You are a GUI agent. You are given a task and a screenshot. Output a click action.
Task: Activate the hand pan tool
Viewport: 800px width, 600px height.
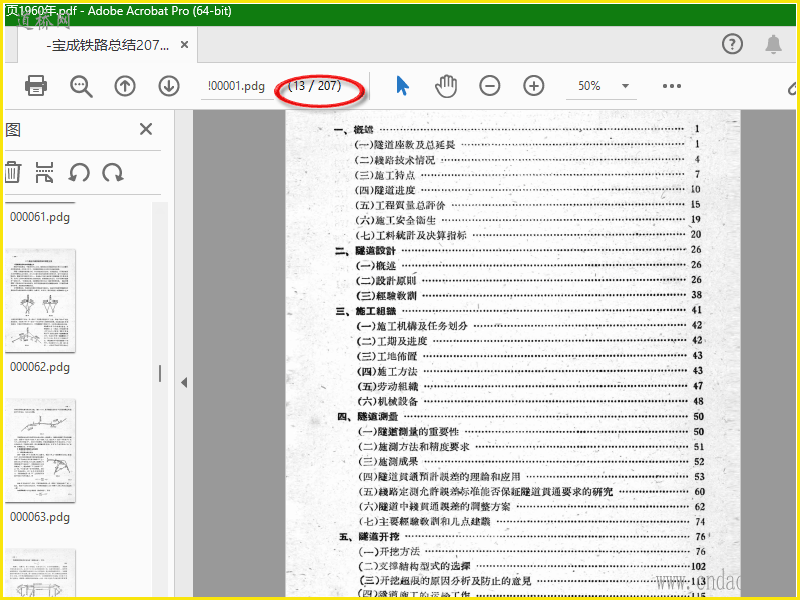pyautogui.click(x=446, y=86)
